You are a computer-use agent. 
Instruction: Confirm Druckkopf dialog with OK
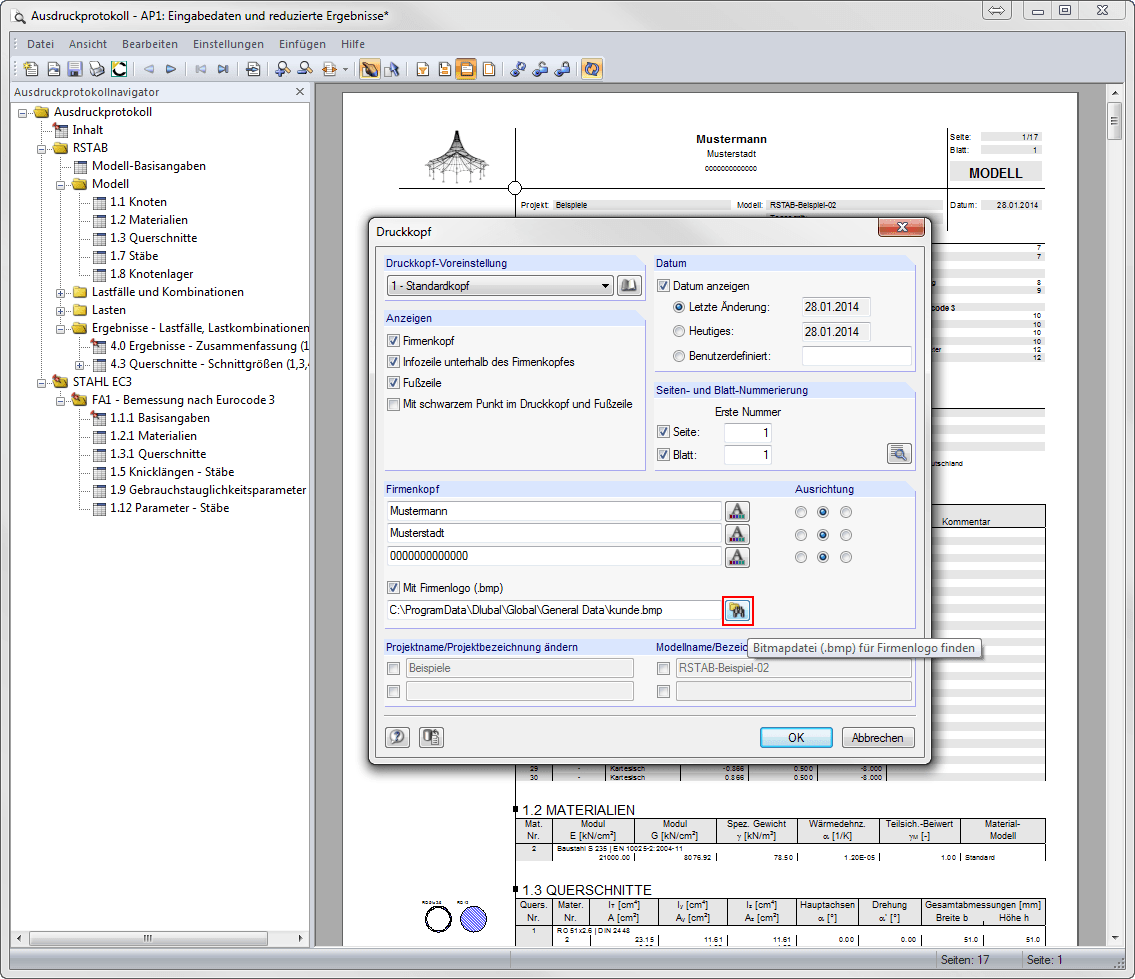796,737
